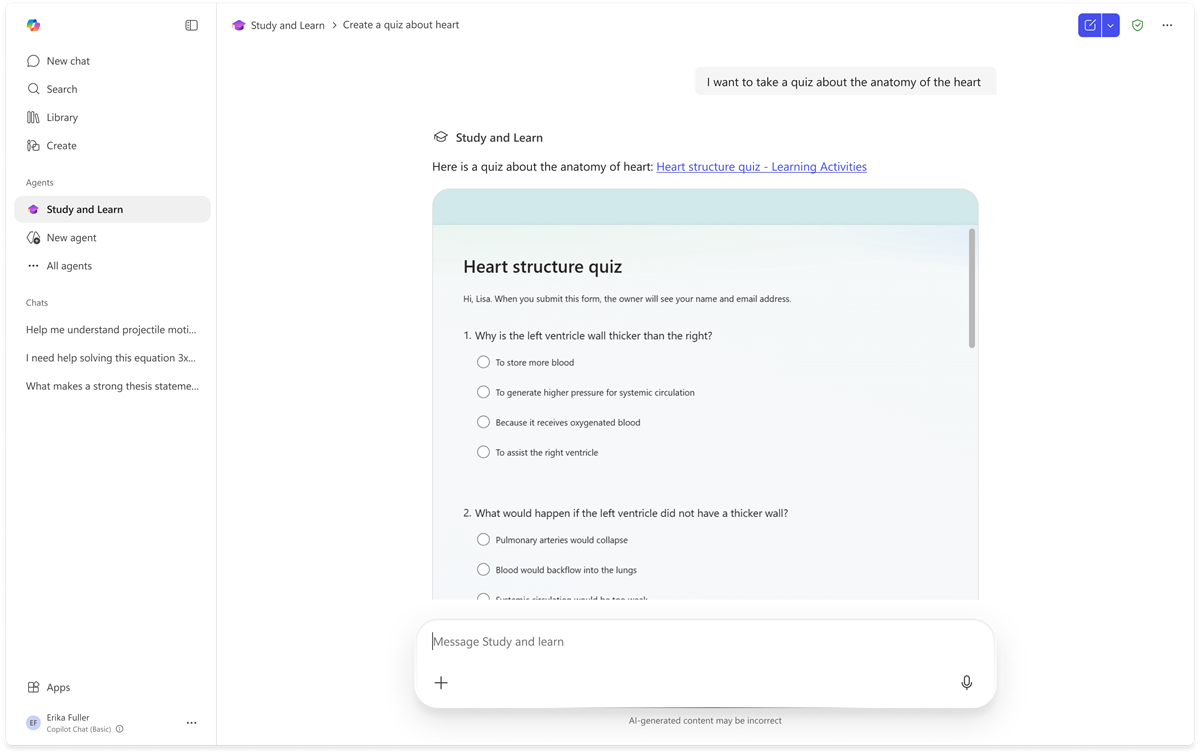Screen dimensions: 1200x754
Task: Open the Library icon in sidebar
Action: (33, 117)
